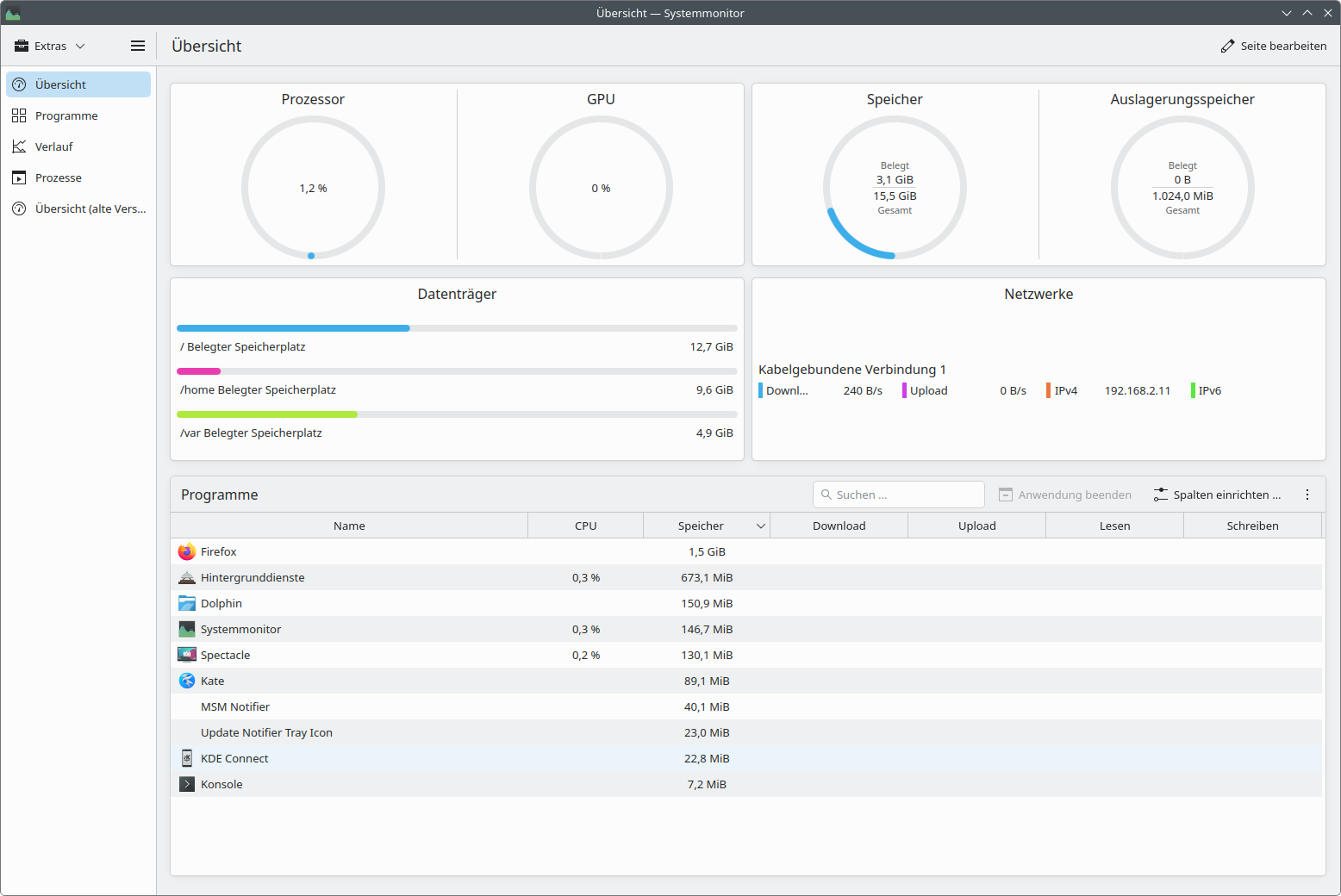Click Spalten einrichten button
This screenshot has height=896, width=1341.
click(1217, 495)
